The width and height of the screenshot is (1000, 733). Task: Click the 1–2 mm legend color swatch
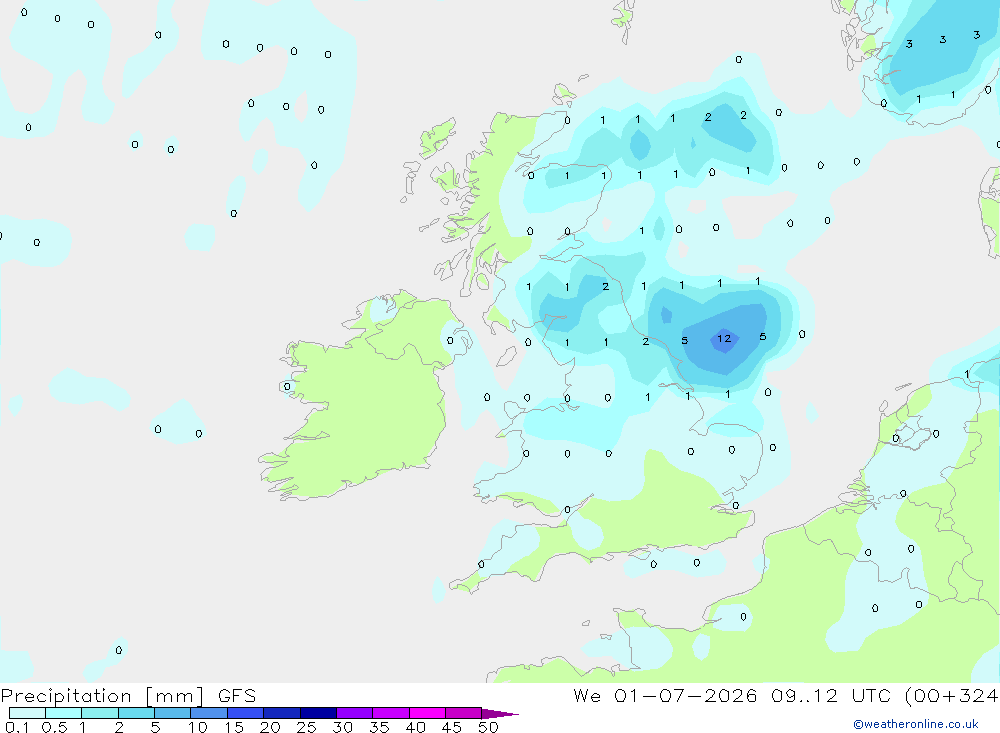(x=99, y=713)
